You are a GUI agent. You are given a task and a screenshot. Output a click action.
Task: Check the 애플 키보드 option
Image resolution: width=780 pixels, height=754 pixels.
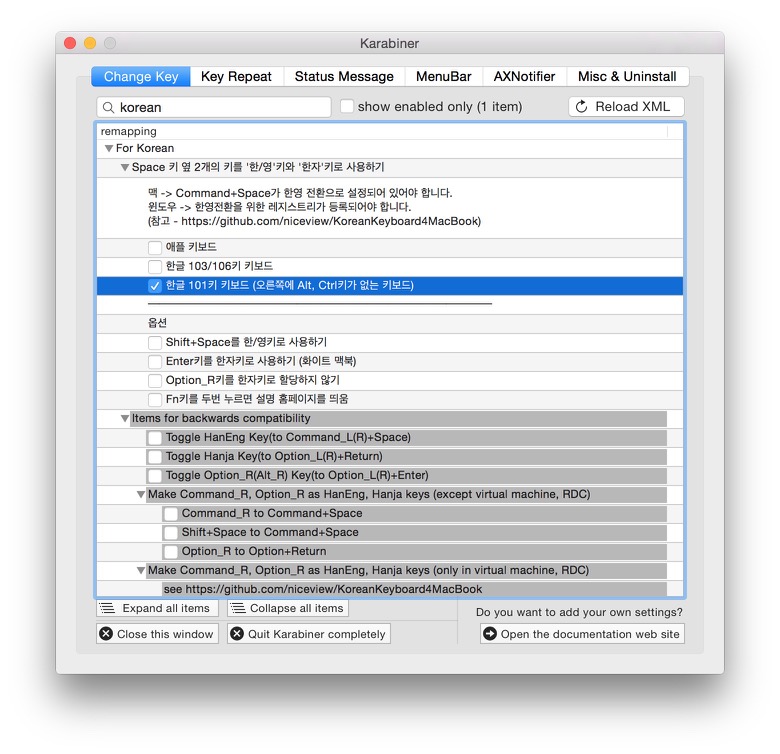click(x=155, y=247)
